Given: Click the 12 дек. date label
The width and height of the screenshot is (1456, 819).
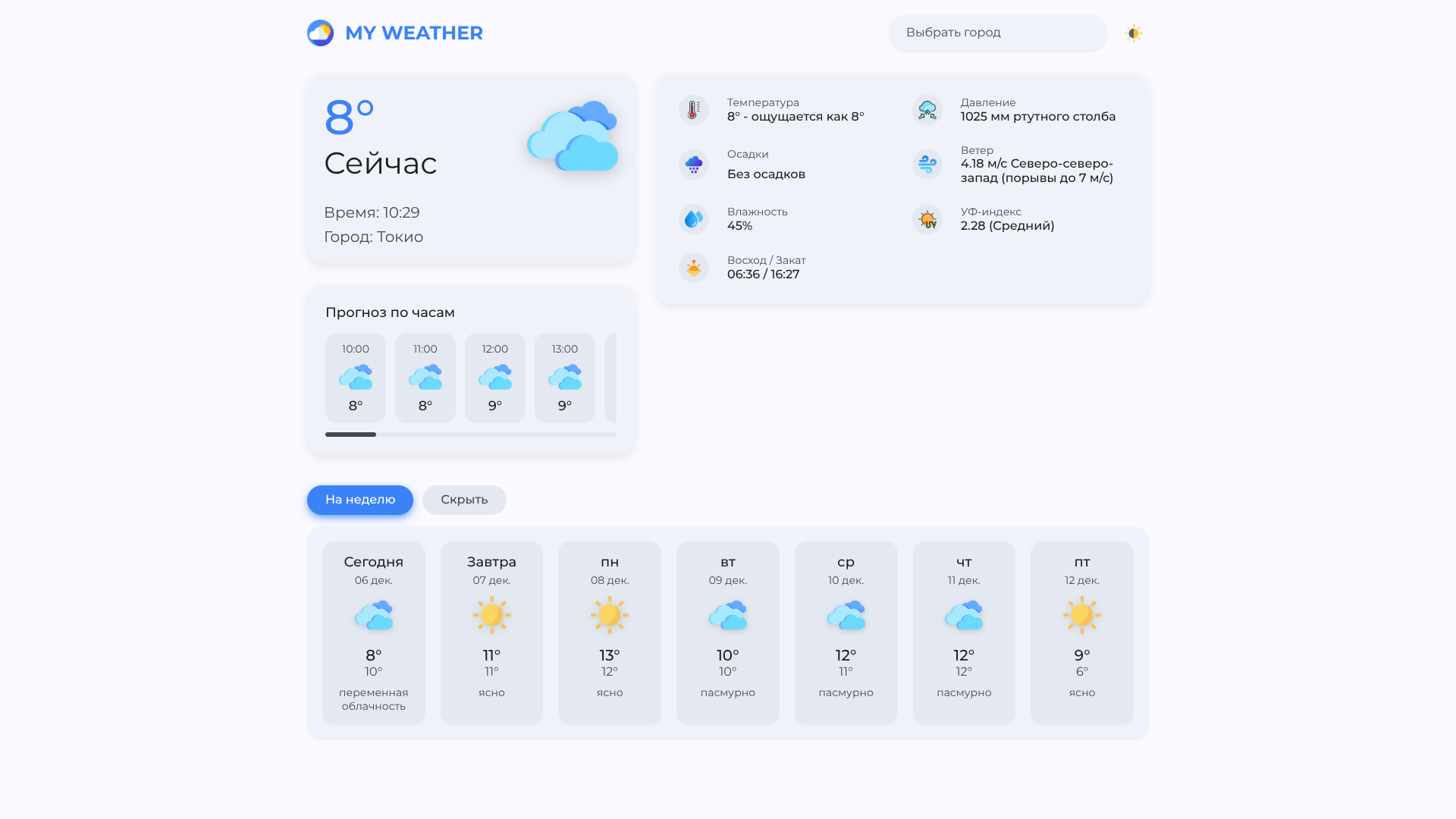Looking at the screenshot, I should tap(1082, 580).
